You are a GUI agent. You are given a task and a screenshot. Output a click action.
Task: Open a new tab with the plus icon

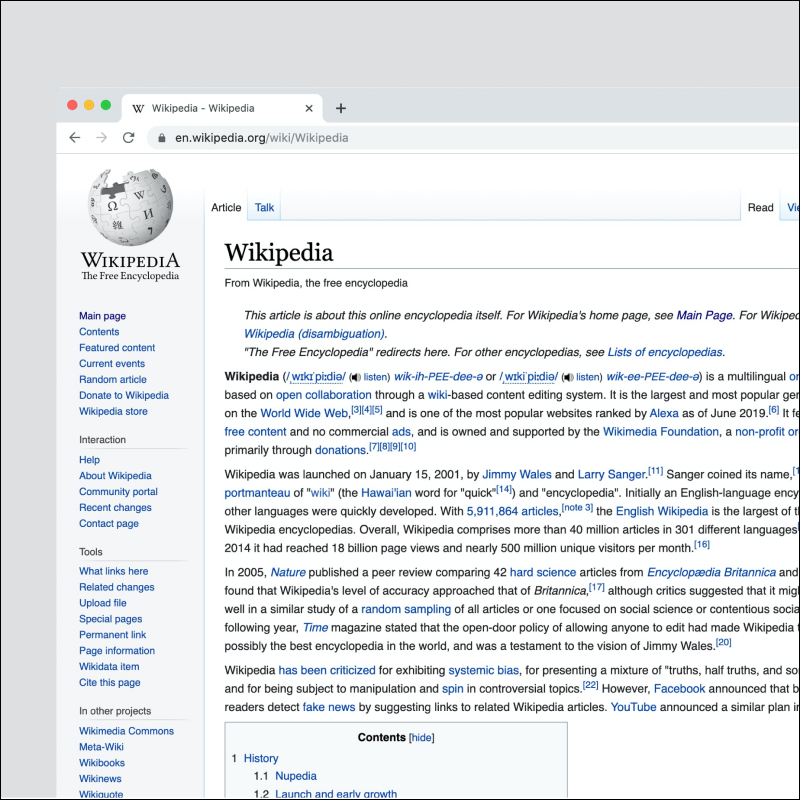(341, 108)
